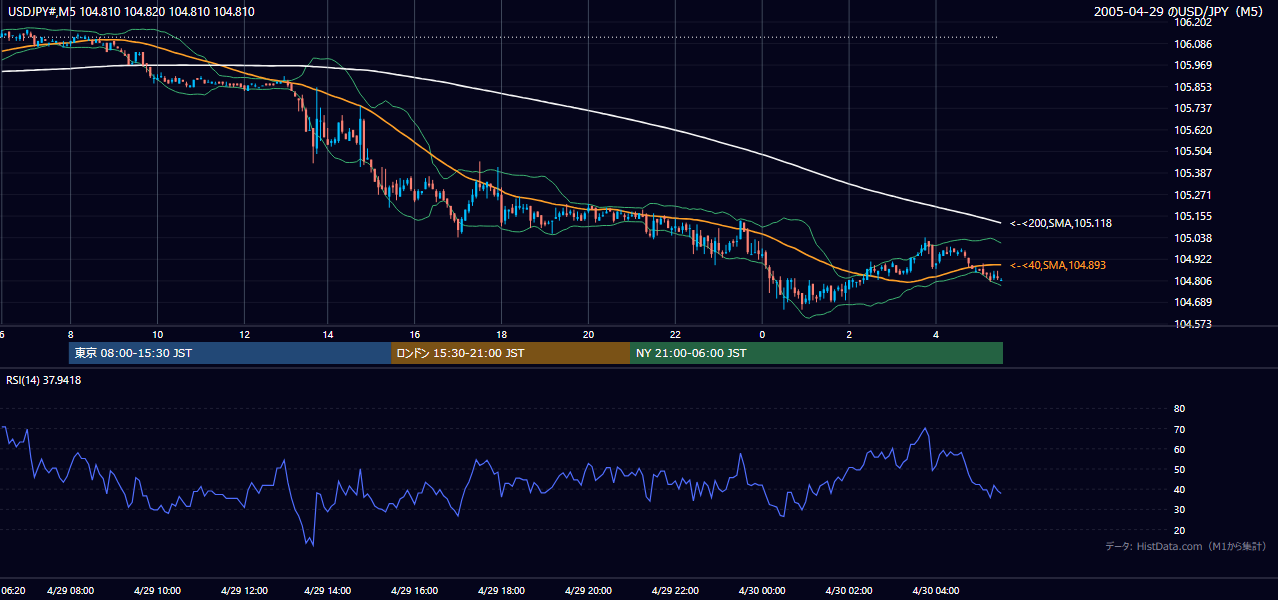
Task: Click the hour label 18 under the price chart
Action: (501, 335)
